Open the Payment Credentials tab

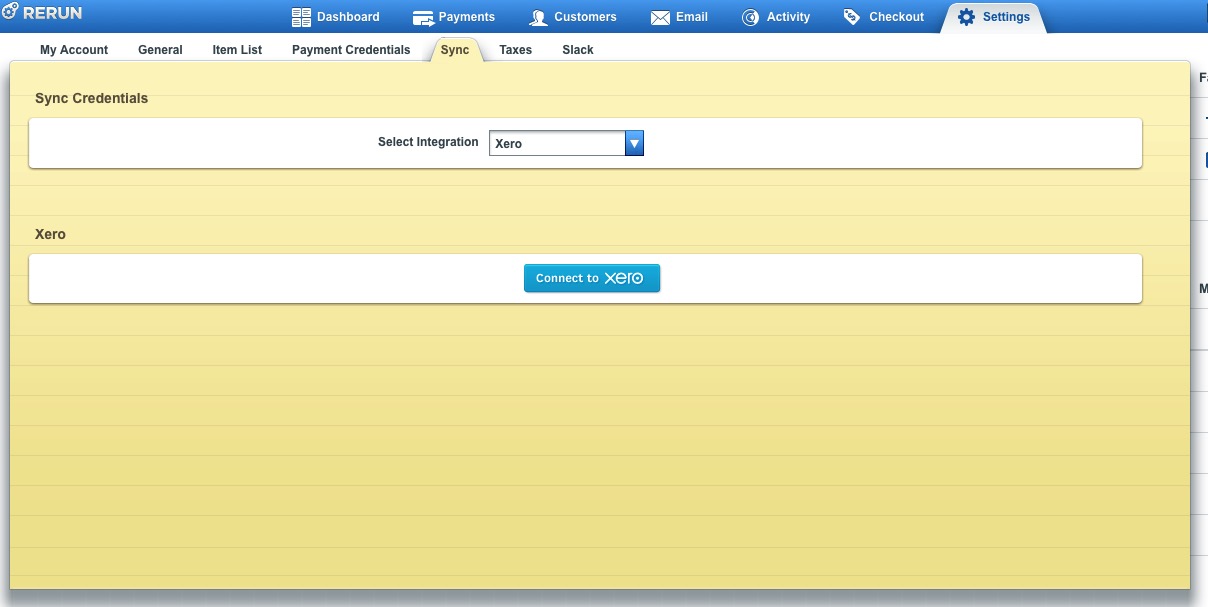pyautogui.click(x=351, y=50)
